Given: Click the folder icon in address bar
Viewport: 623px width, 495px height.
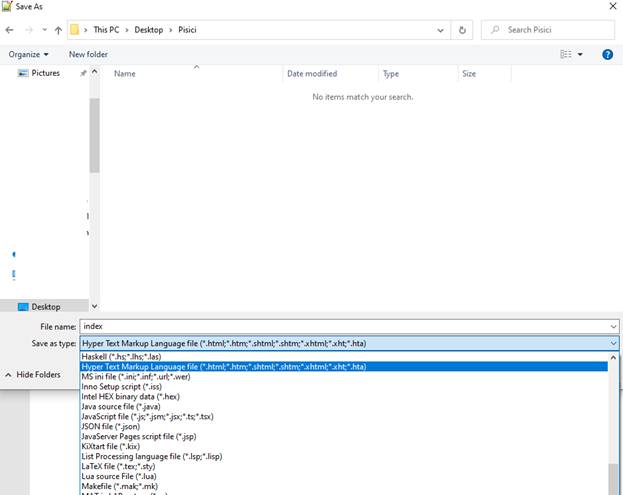Looking at the screenshot, I should click(75, 30).
